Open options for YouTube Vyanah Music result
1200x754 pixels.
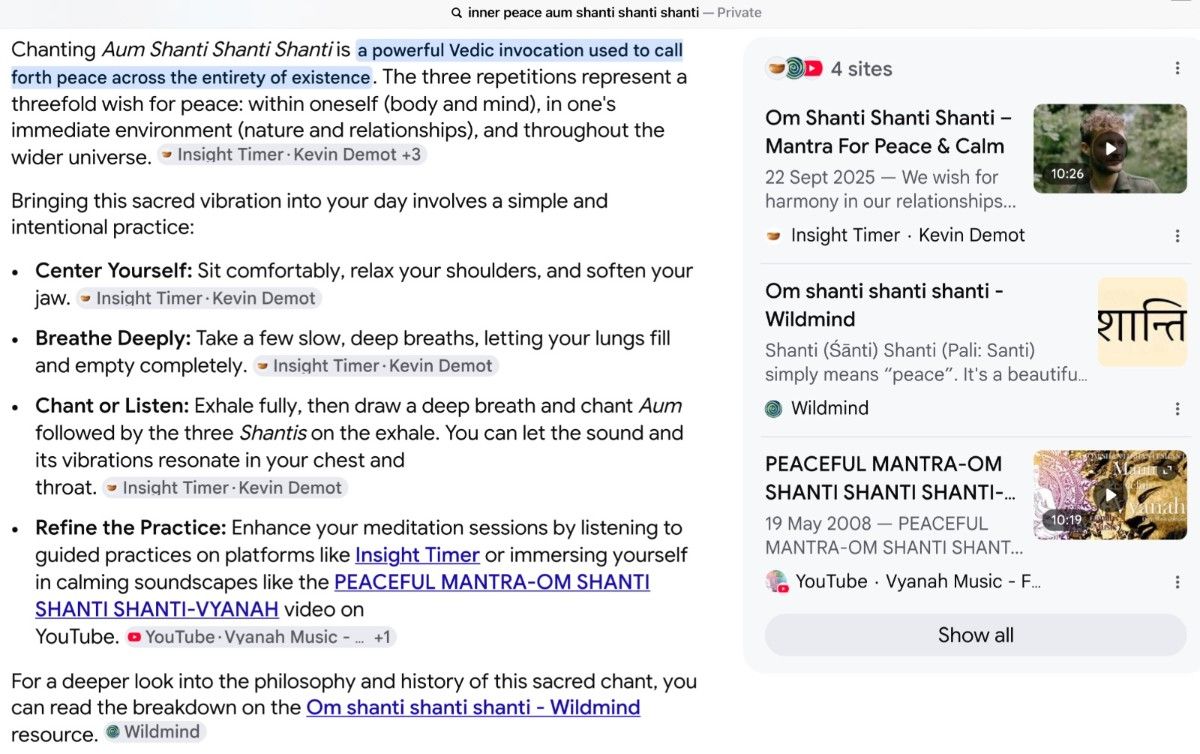1177,582
